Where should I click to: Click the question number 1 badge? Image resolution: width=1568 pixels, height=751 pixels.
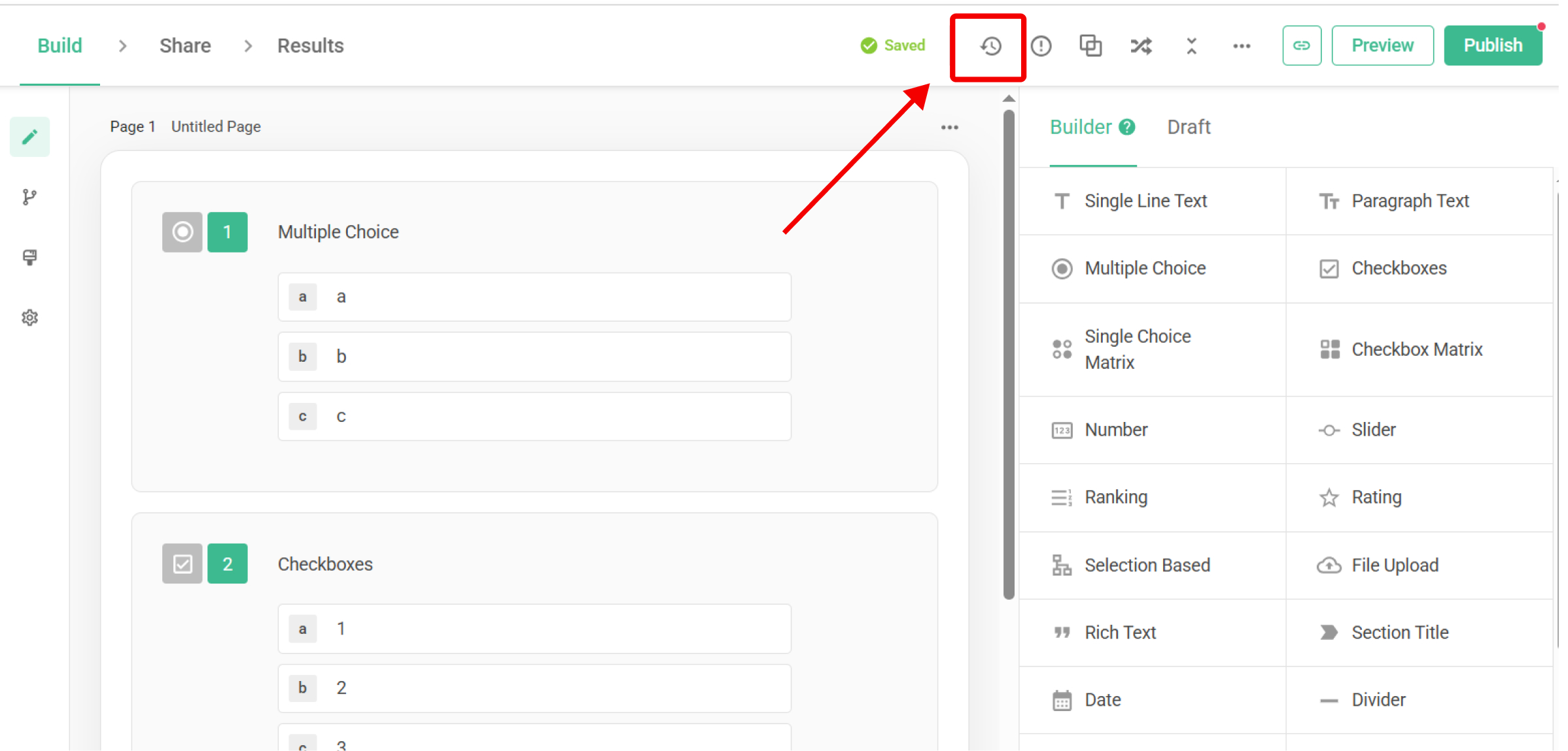click(x=227, y=232)
